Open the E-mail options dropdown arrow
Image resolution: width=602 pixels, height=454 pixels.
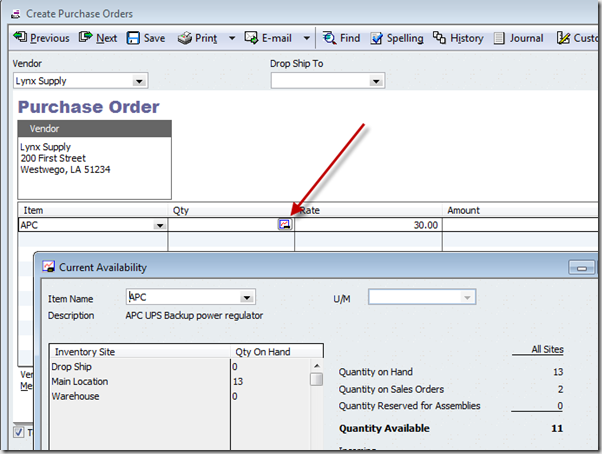(306, 38)
